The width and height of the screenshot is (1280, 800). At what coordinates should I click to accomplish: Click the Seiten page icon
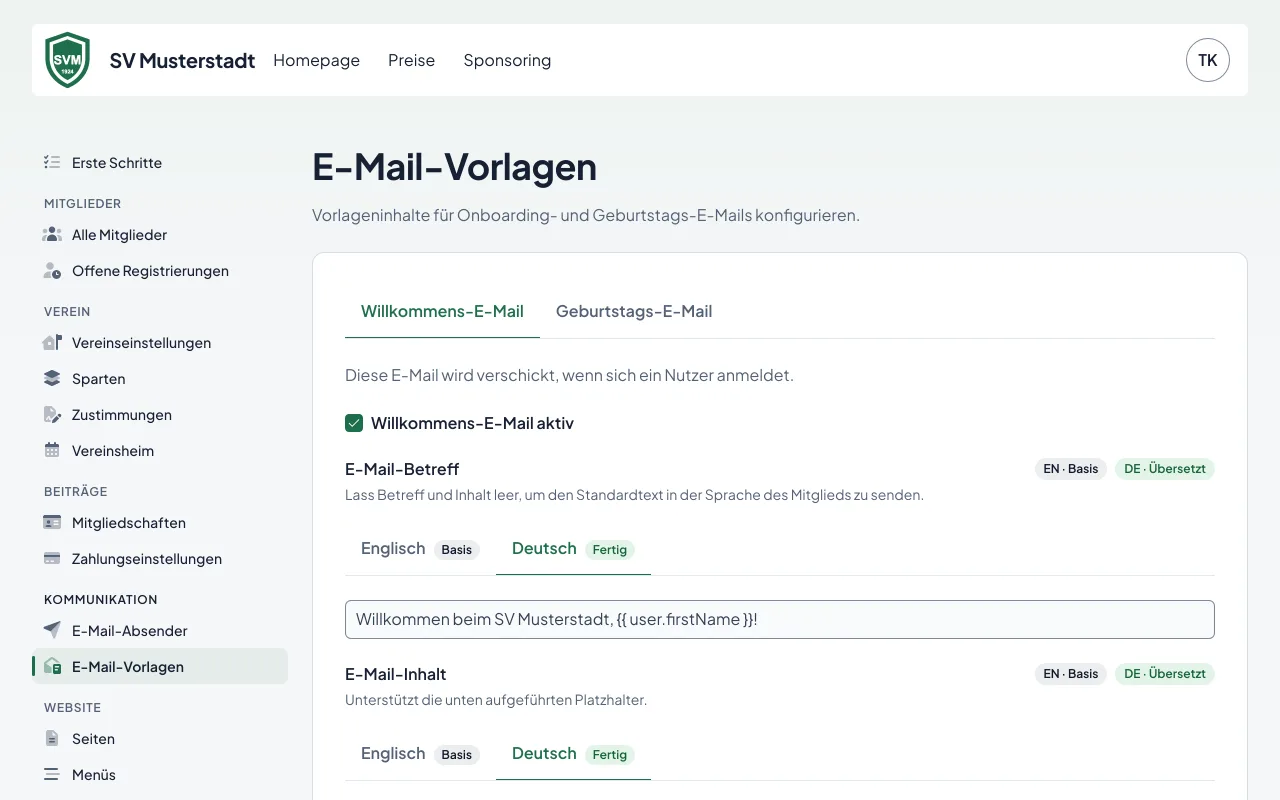52,738
